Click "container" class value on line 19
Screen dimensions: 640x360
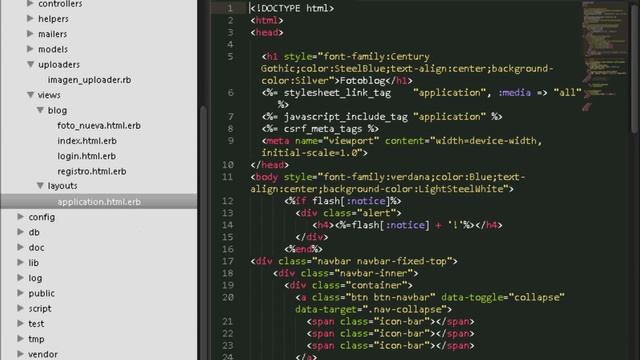[376, 285]
